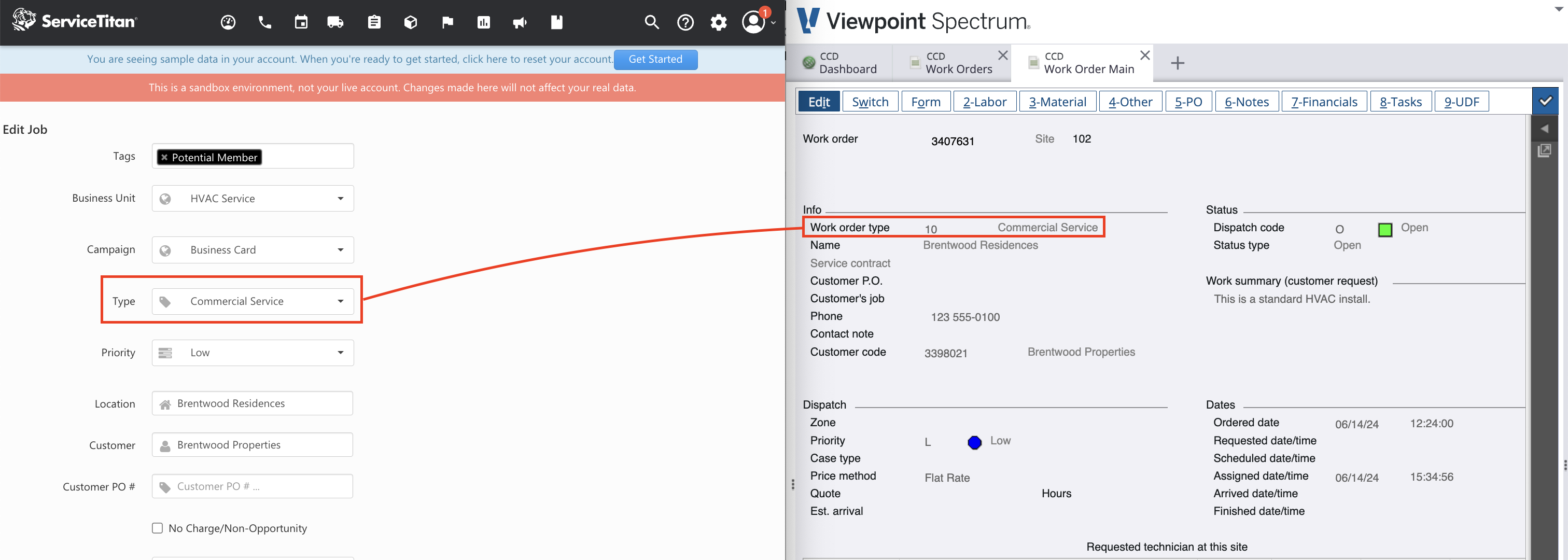
Task: Open the ServiceTitan dashboard gauge icon
Action: pos(228,22)
